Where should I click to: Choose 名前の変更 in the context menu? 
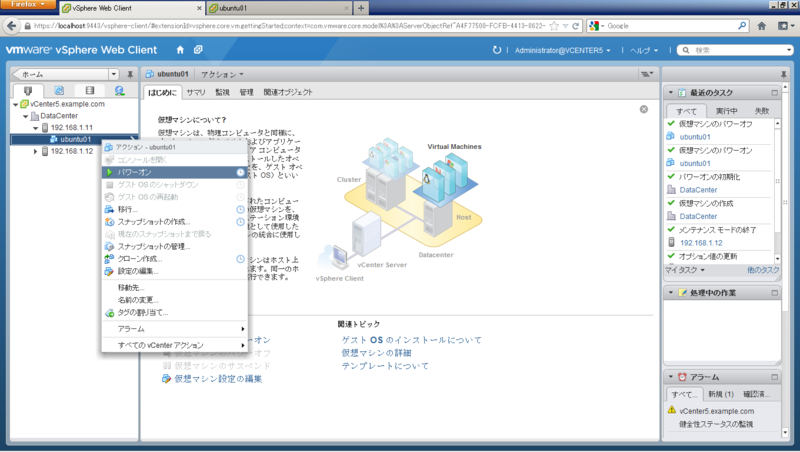(175, 300)
